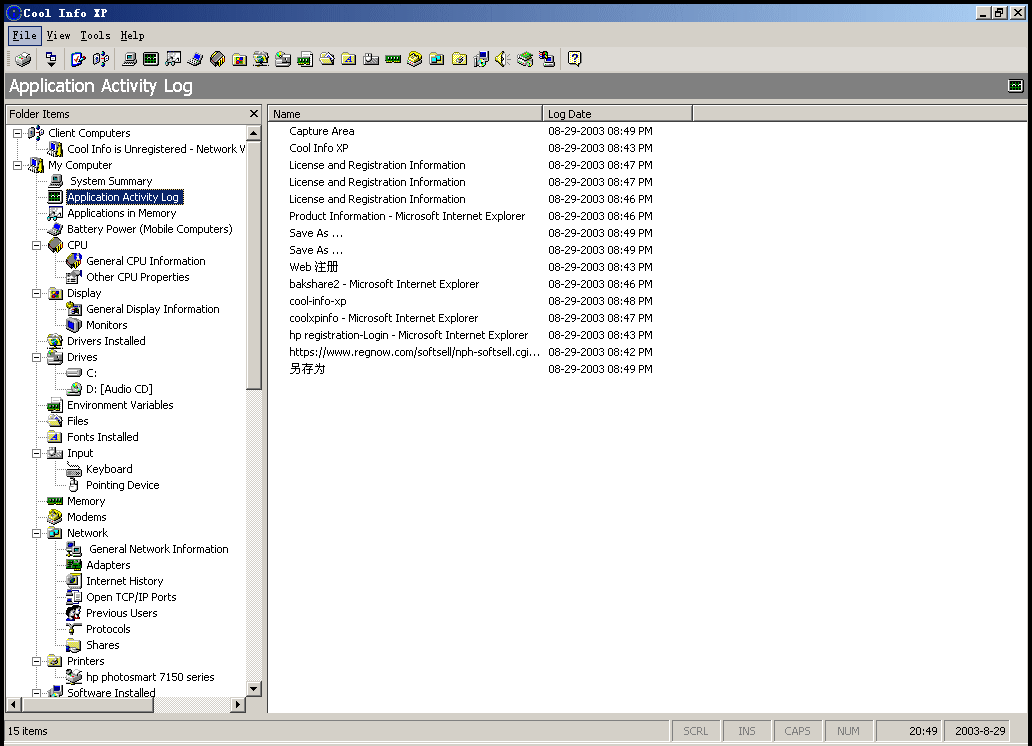
Task: Select the cool-info-xp log entry
Action: tap(317, 301)
